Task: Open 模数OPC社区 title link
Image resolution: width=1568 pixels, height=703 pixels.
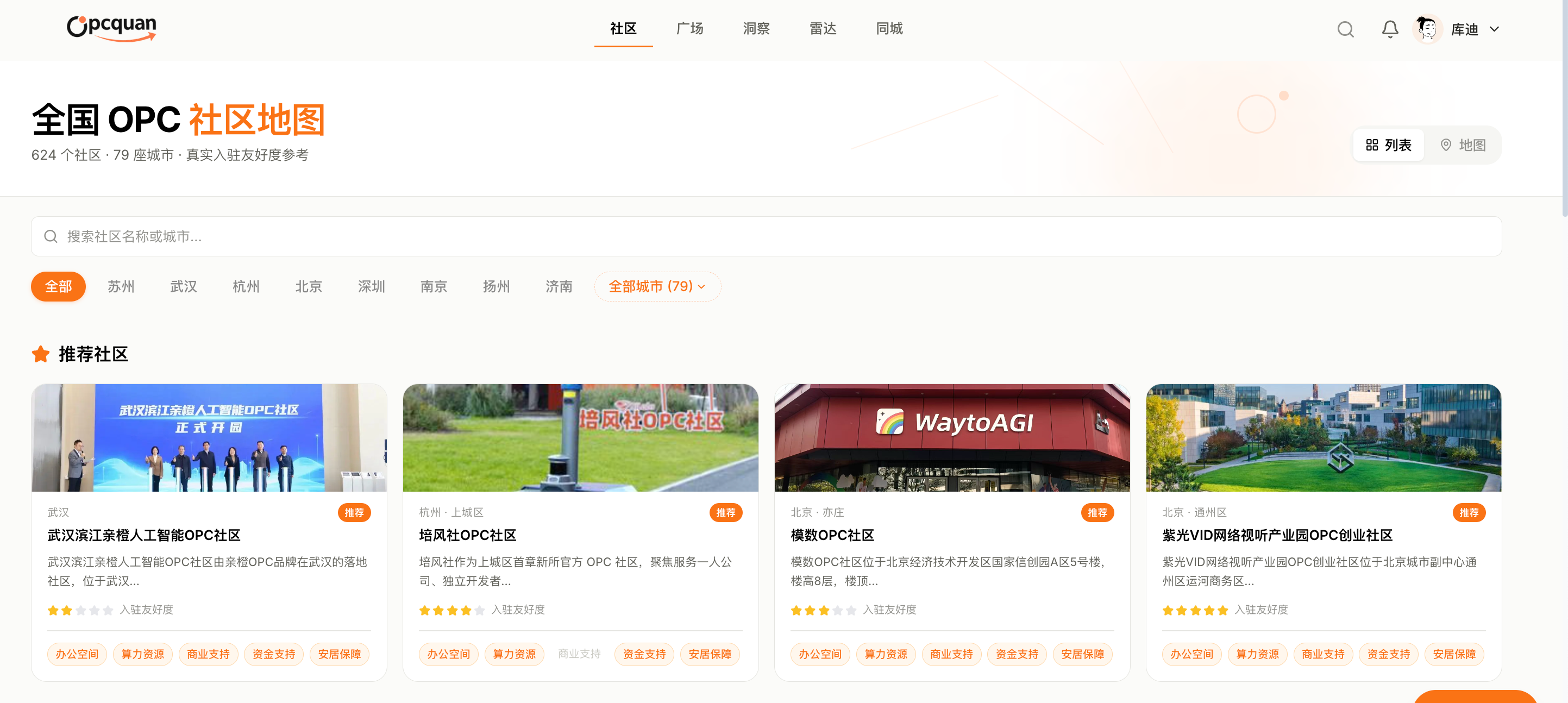Action: pyautogui.click(x=832, y=535)
